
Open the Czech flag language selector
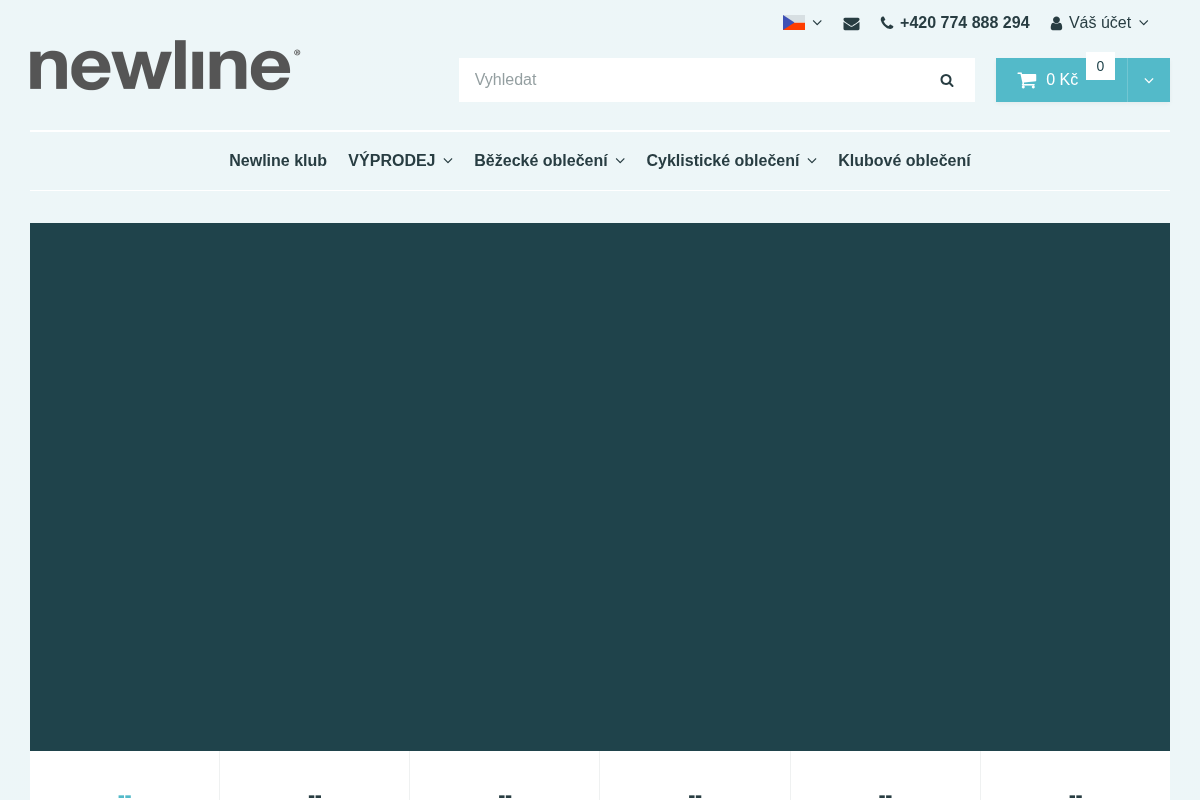tap(802, 23)
